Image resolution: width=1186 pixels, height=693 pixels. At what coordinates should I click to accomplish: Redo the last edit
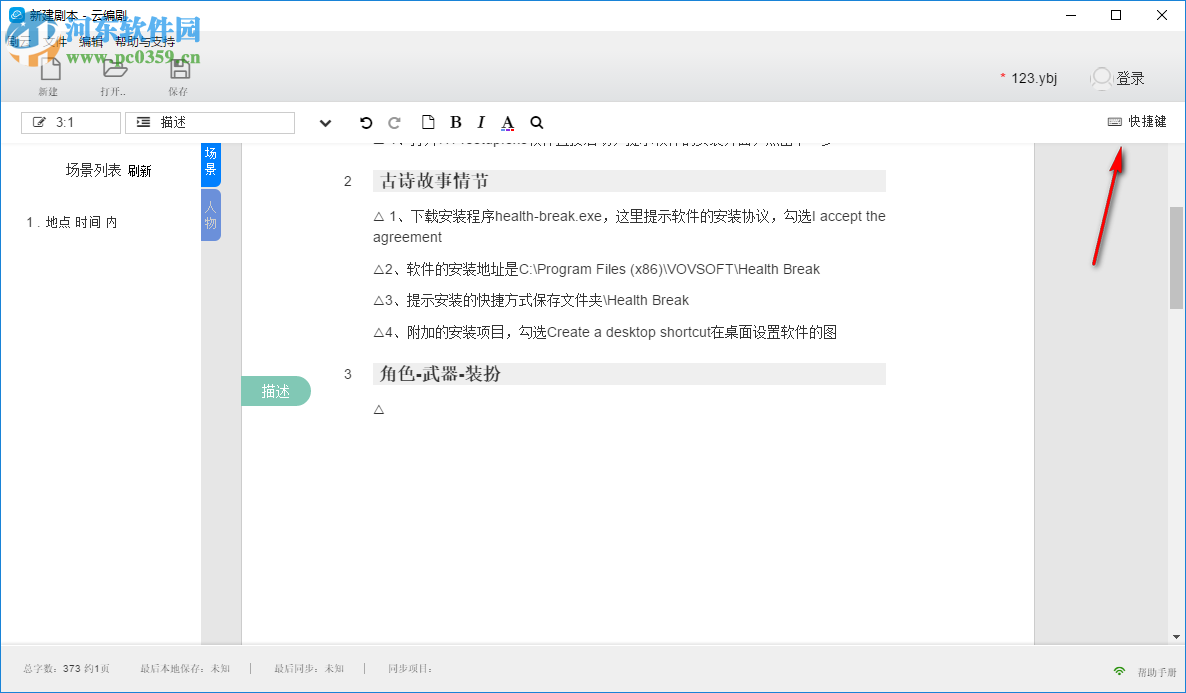394,122
